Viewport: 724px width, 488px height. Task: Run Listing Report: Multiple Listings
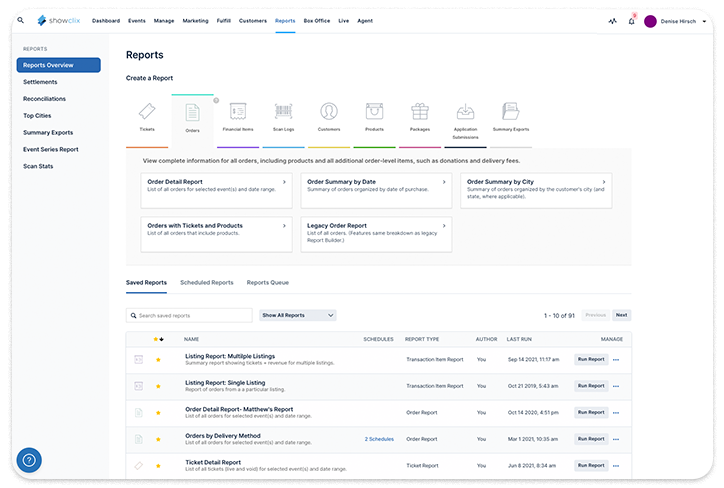[591, 359]
